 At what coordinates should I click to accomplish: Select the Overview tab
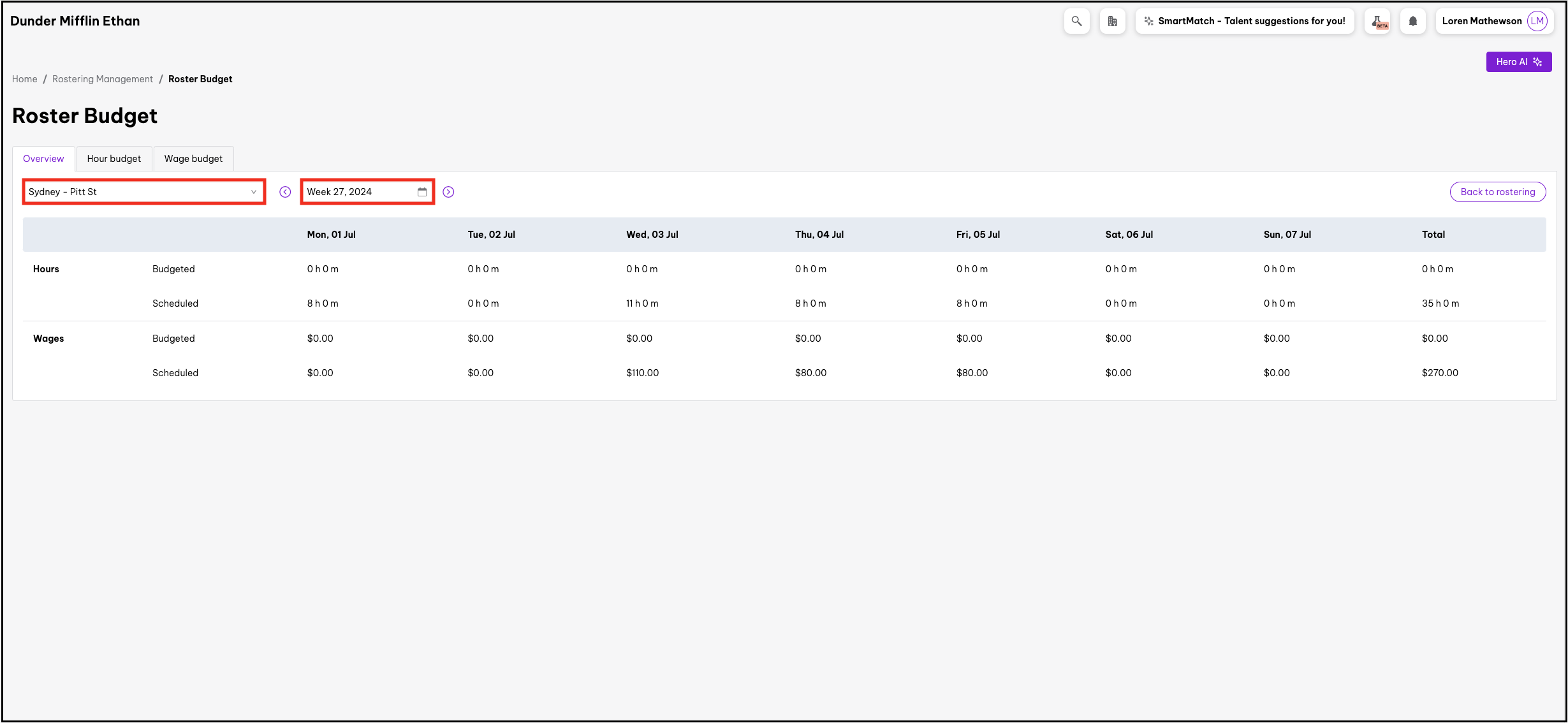(43, 159)
